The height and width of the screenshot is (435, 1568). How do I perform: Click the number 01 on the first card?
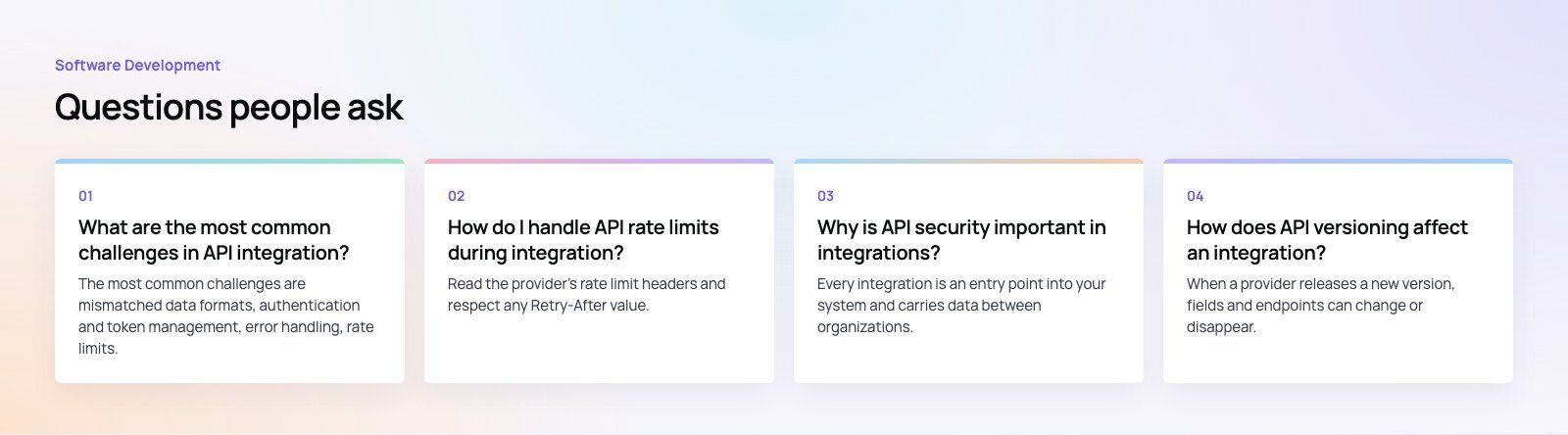click(86, 196)
